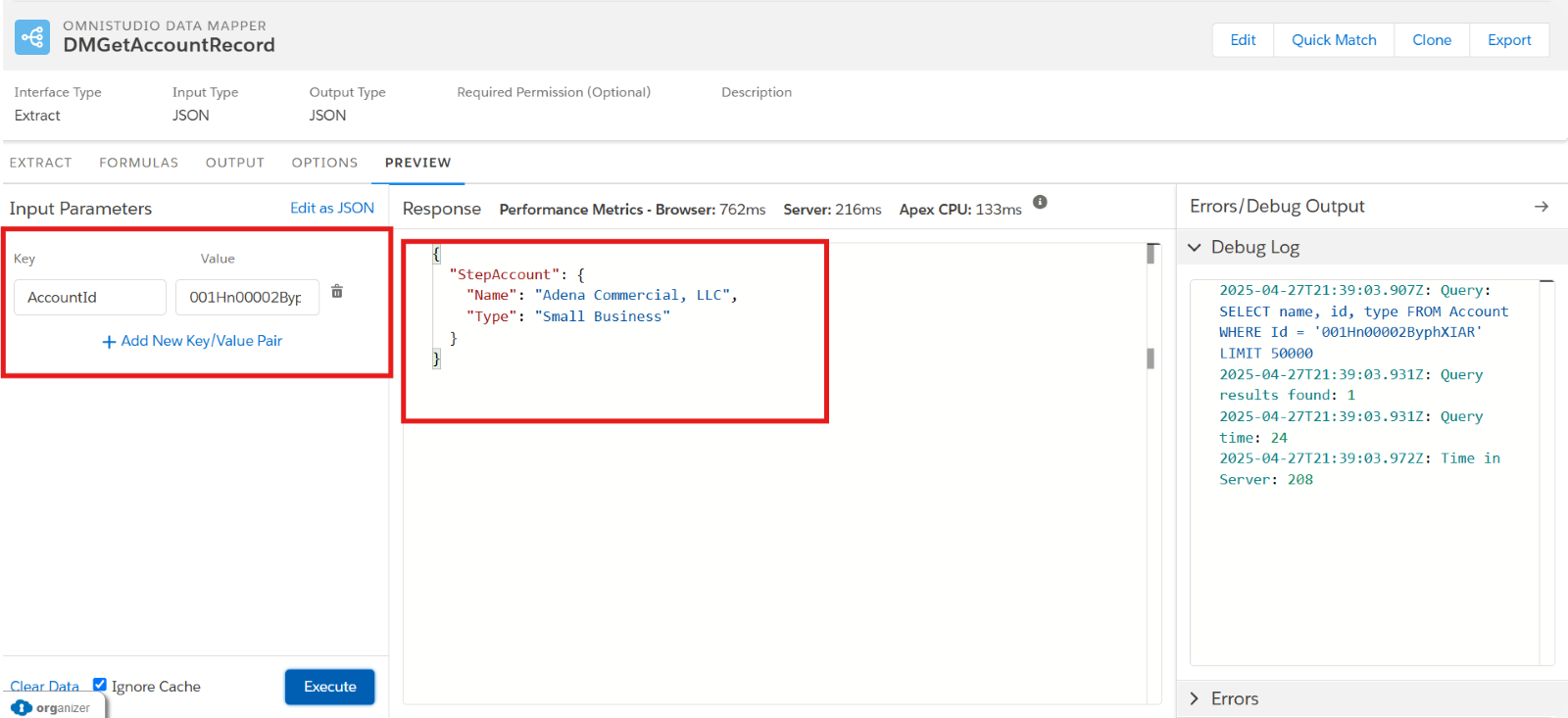The image size is (1568, 718).
Task: Toggle the Ignore Cache checkbox
Action: [100, 685]
